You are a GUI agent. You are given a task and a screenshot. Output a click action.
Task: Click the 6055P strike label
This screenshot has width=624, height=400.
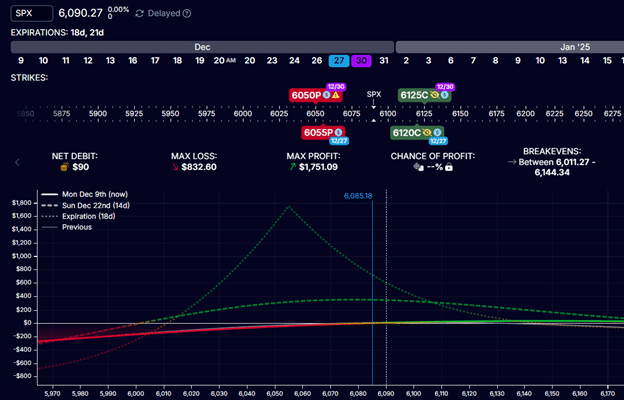coord(319,132)
